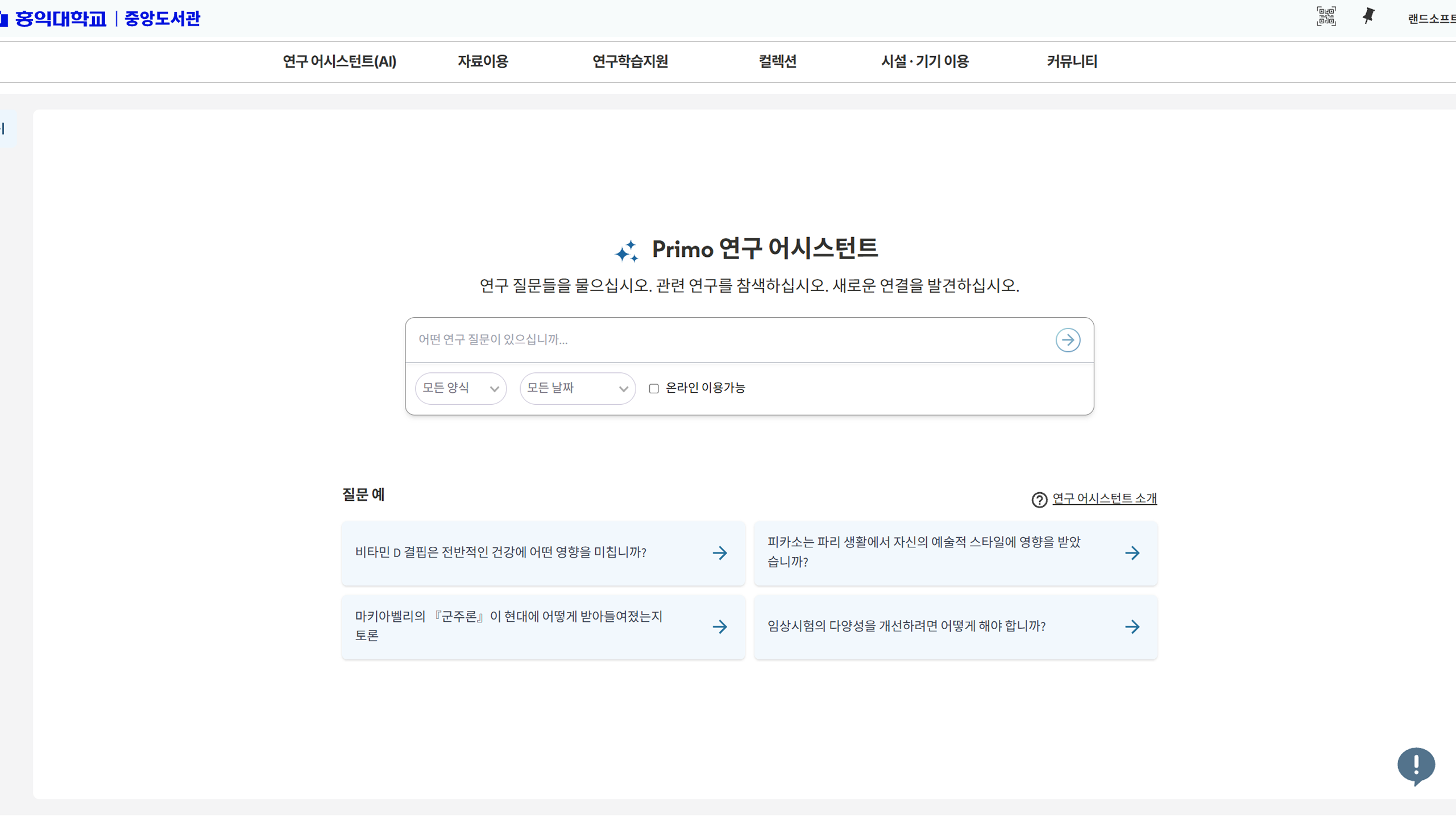Select the 비타민 D 결핍 example question
This screenshot has width=1456, height=823.
coord(543,552)
